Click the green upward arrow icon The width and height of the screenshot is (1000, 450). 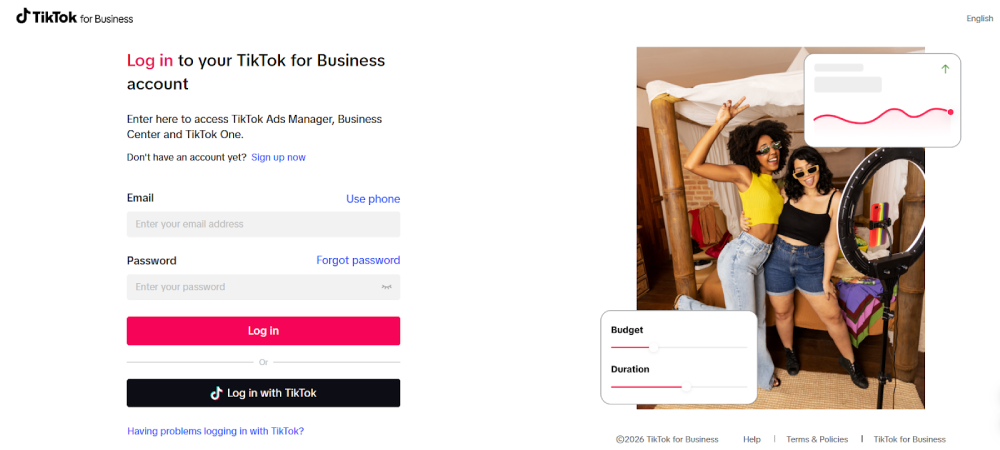945,69
